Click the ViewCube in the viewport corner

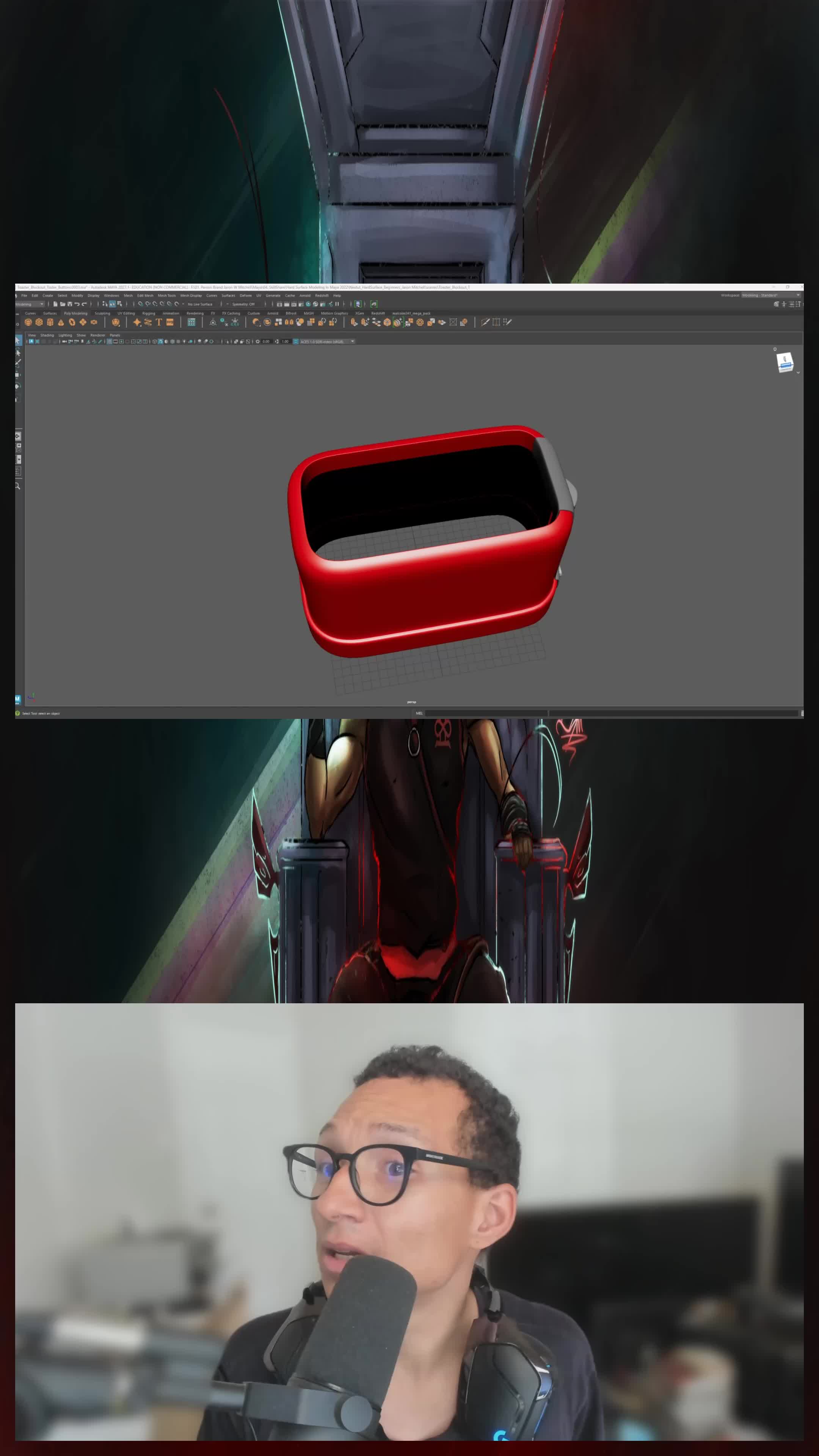(785, 362)
